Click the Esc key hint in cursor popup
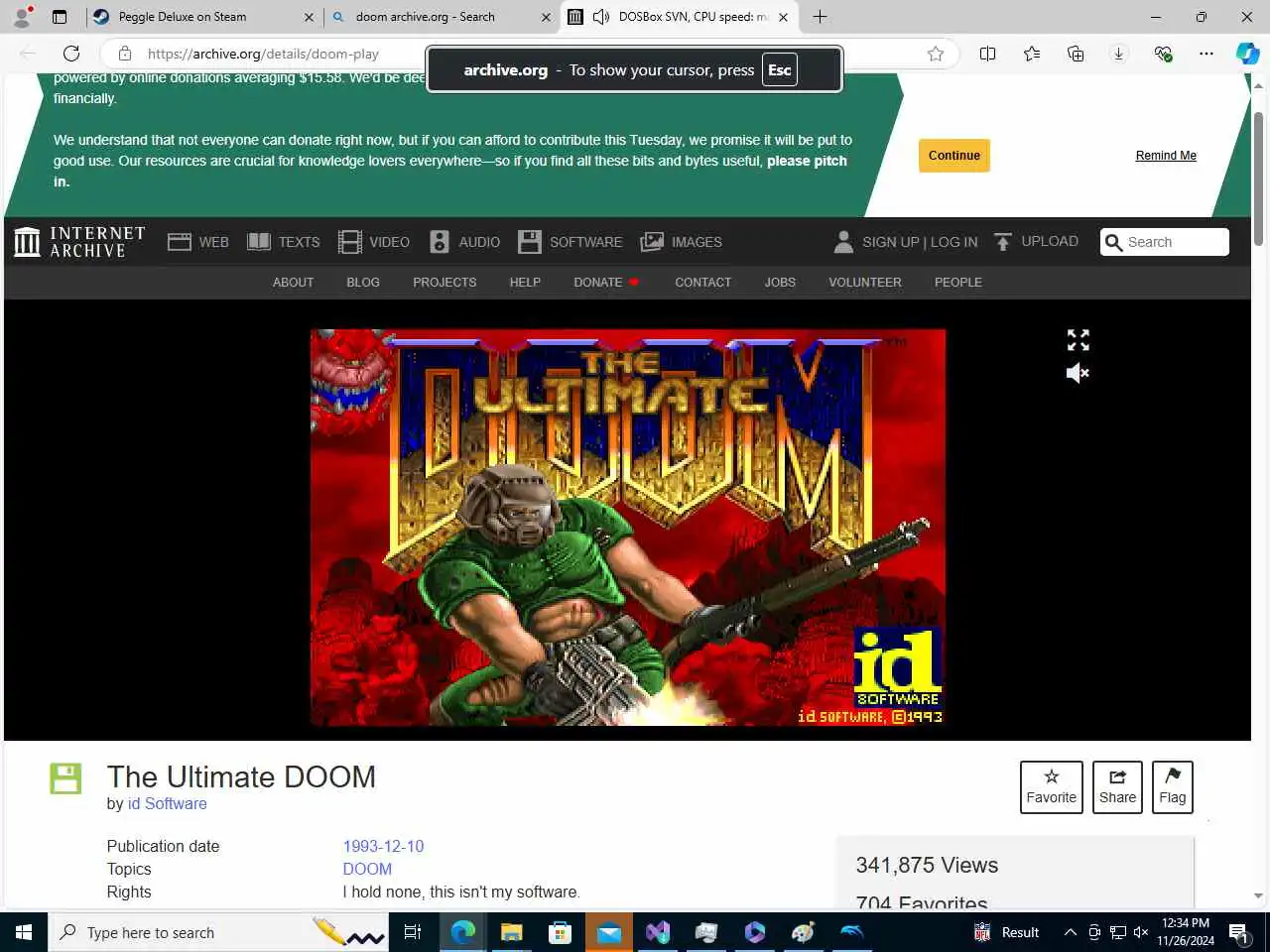Image resolution: width=1270 pixels, height=952 pixels. 780,69
